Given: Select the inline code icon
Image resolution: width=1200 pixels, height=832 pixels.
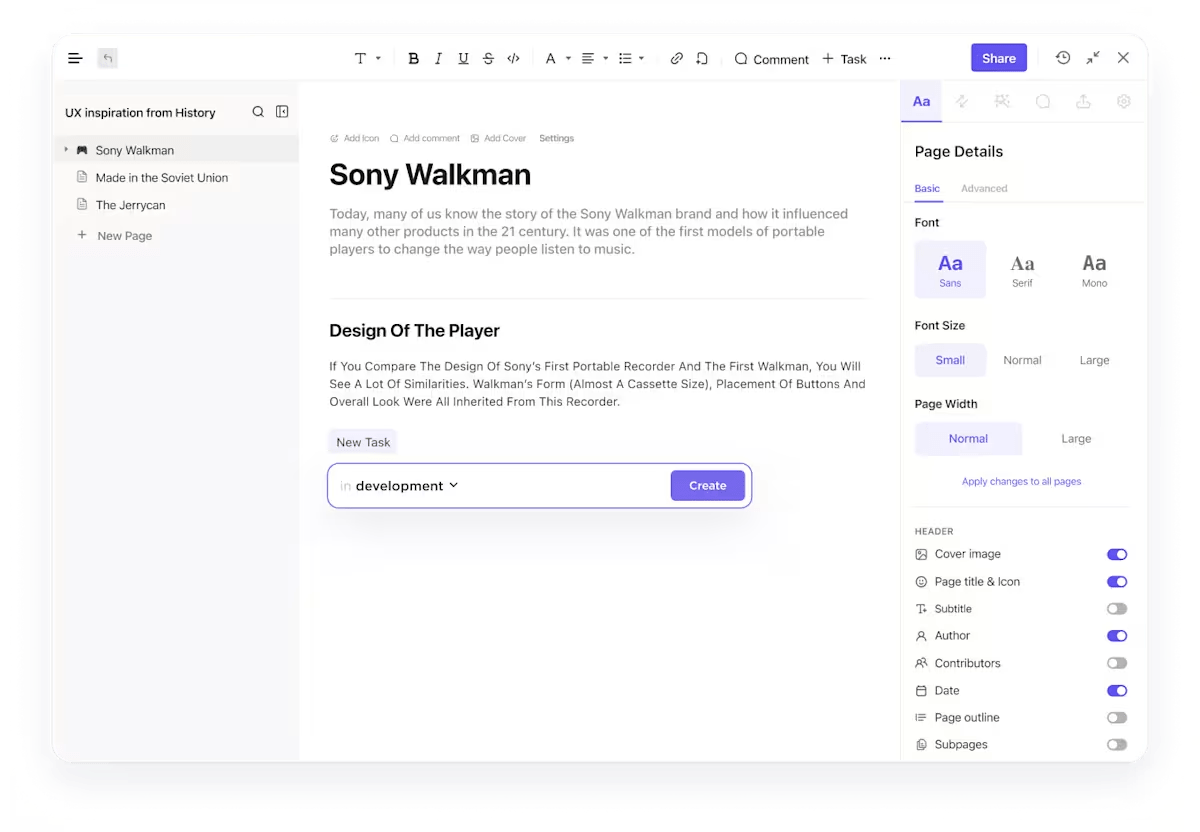Looking at the screenshot, I should (513, 58).
